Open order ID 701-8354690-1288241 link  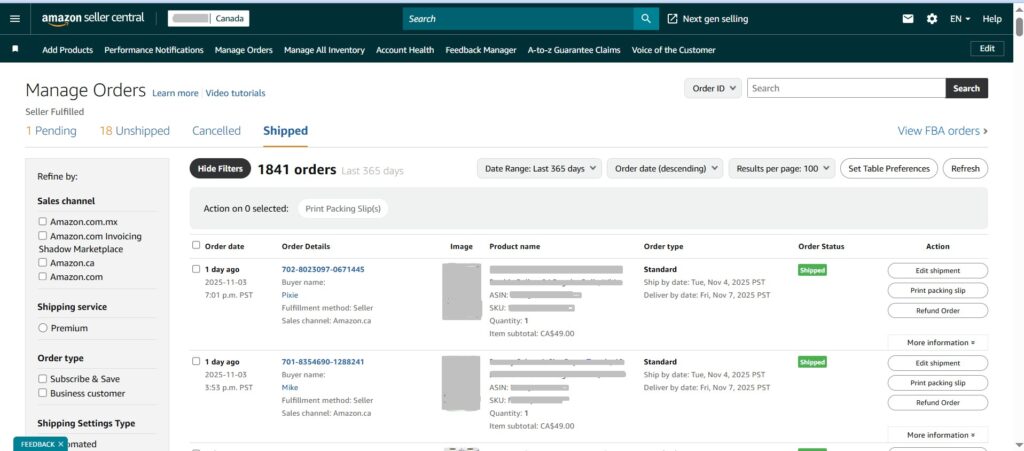323,362
